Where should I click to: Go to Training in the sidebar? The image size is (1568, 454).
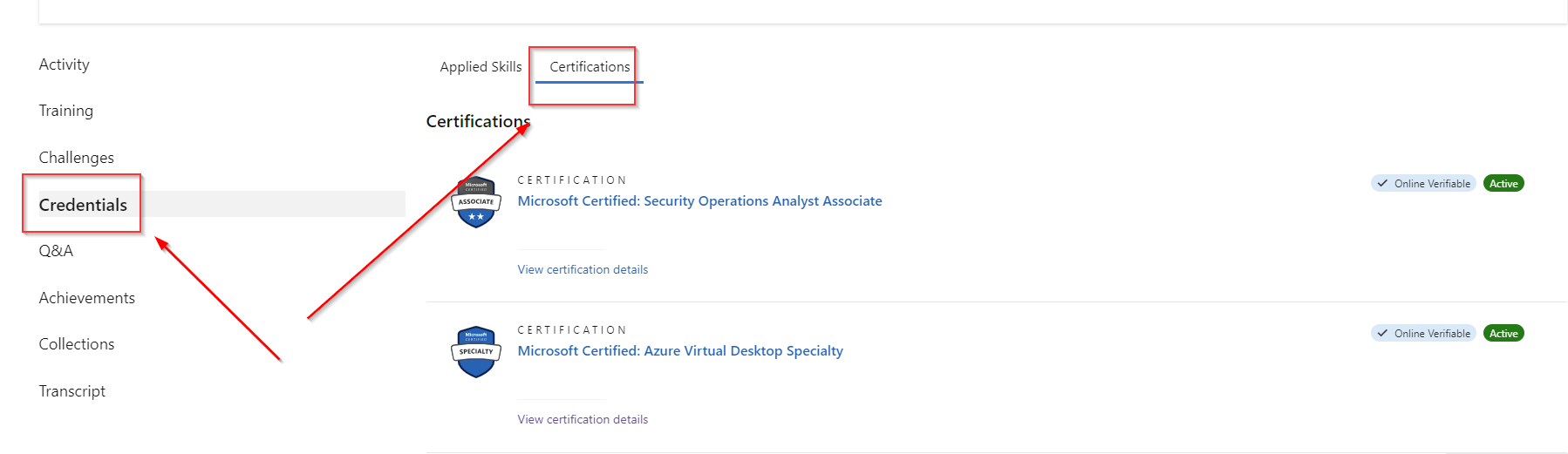click(x=65, y=111)
